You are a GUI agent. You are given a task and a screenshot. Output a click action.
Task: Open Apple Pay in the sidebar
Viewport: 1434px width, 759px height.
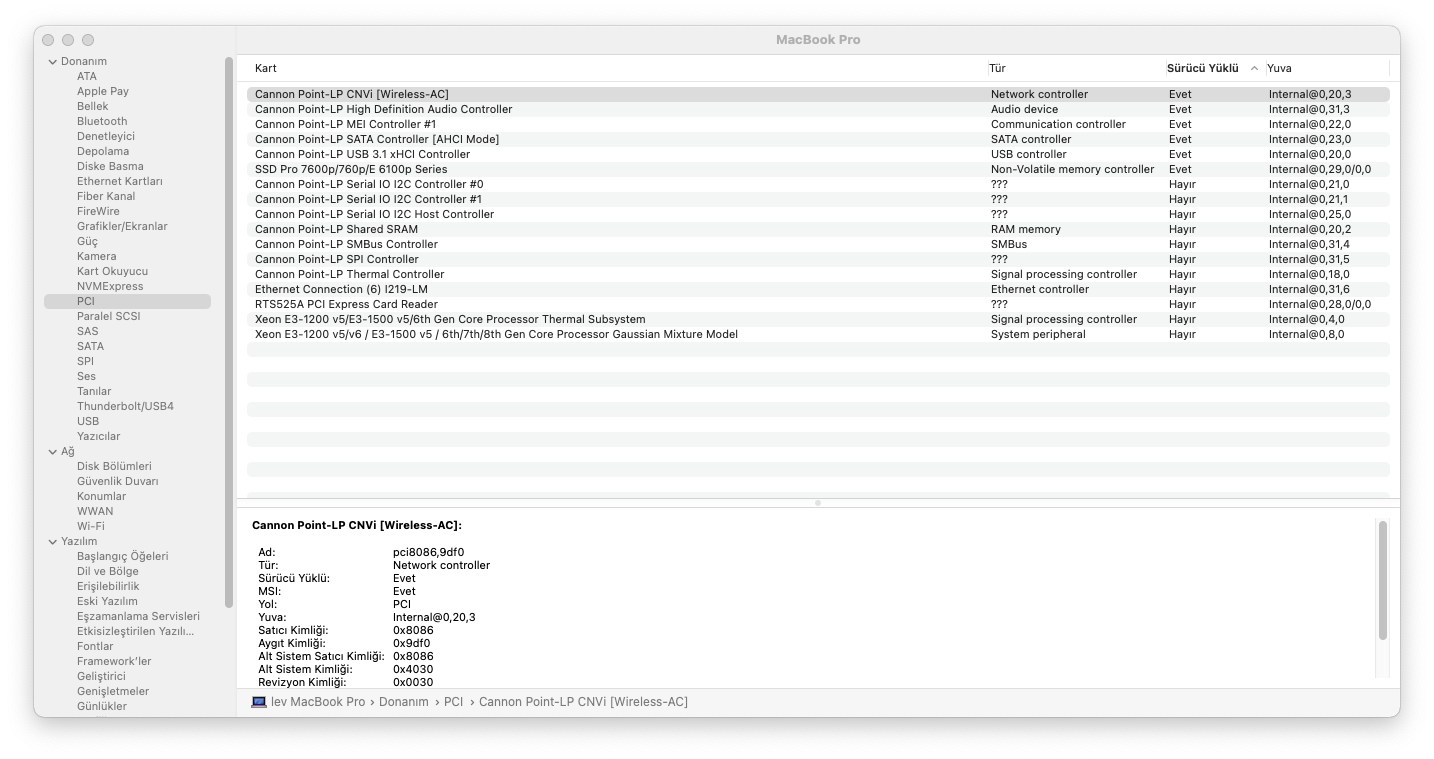tap(103, 91)
